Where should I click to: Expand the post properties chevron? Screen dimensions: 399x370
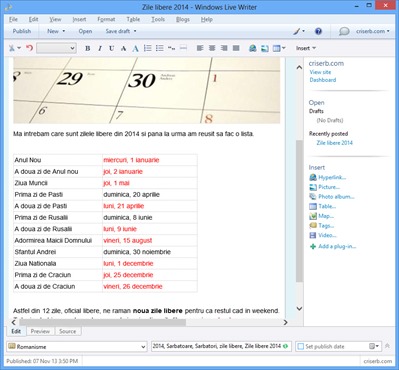click(387, 346)
